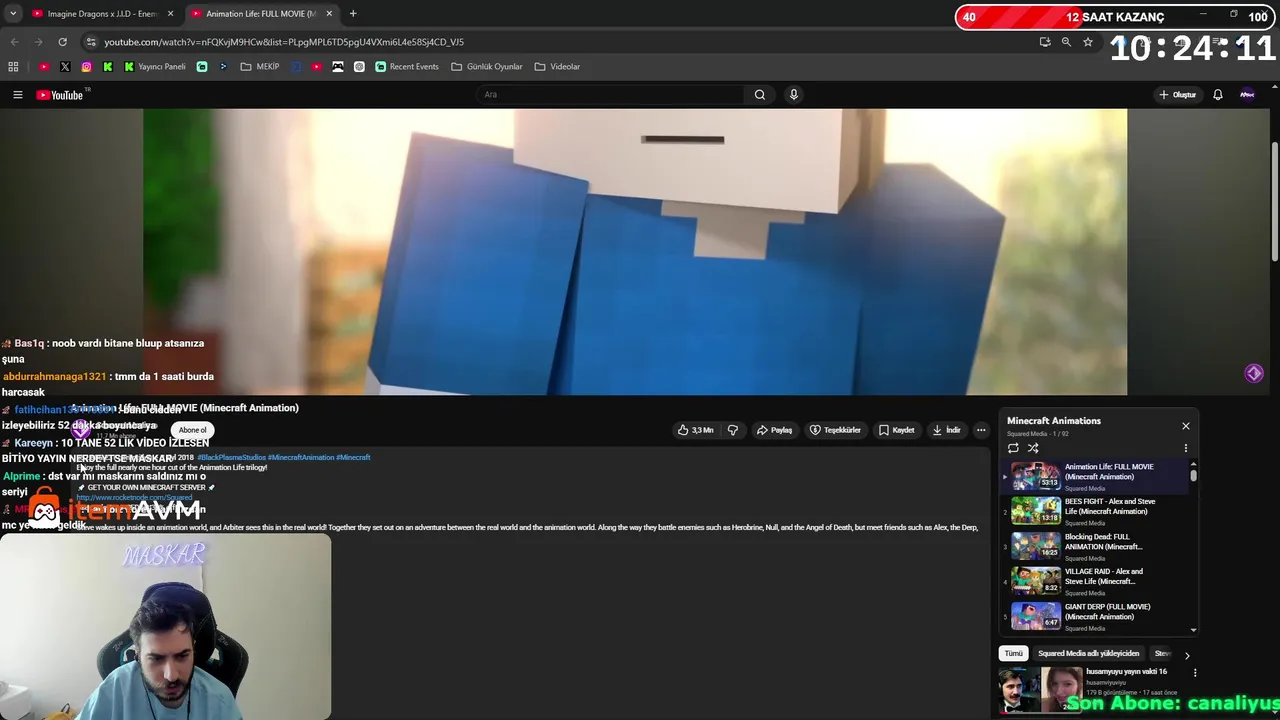Click the video player area
Viewport: 1280px width, 720px height.
[635, 252]
